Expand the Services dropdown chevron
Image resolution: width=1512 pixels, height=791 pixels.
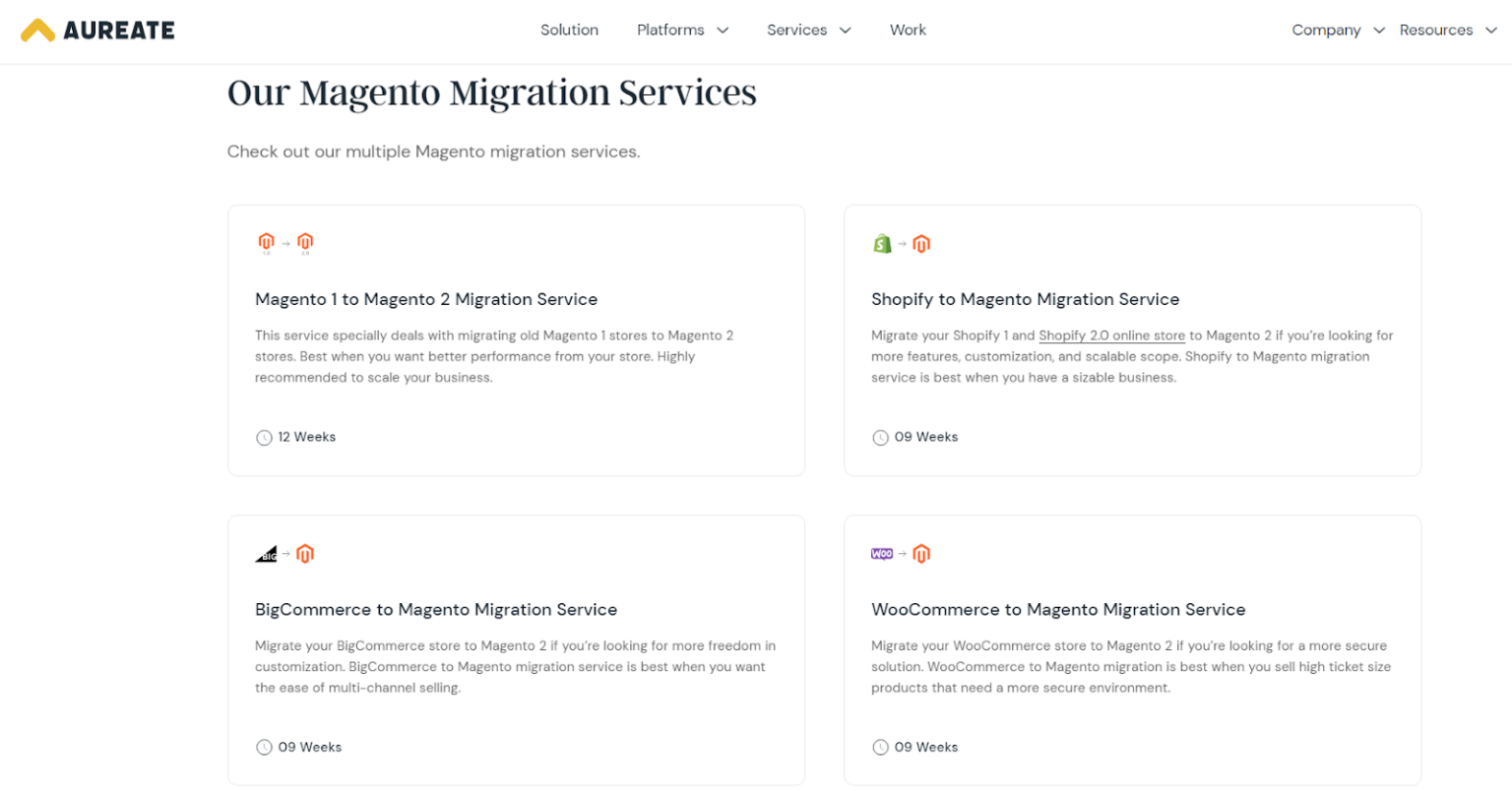(845, 30)
